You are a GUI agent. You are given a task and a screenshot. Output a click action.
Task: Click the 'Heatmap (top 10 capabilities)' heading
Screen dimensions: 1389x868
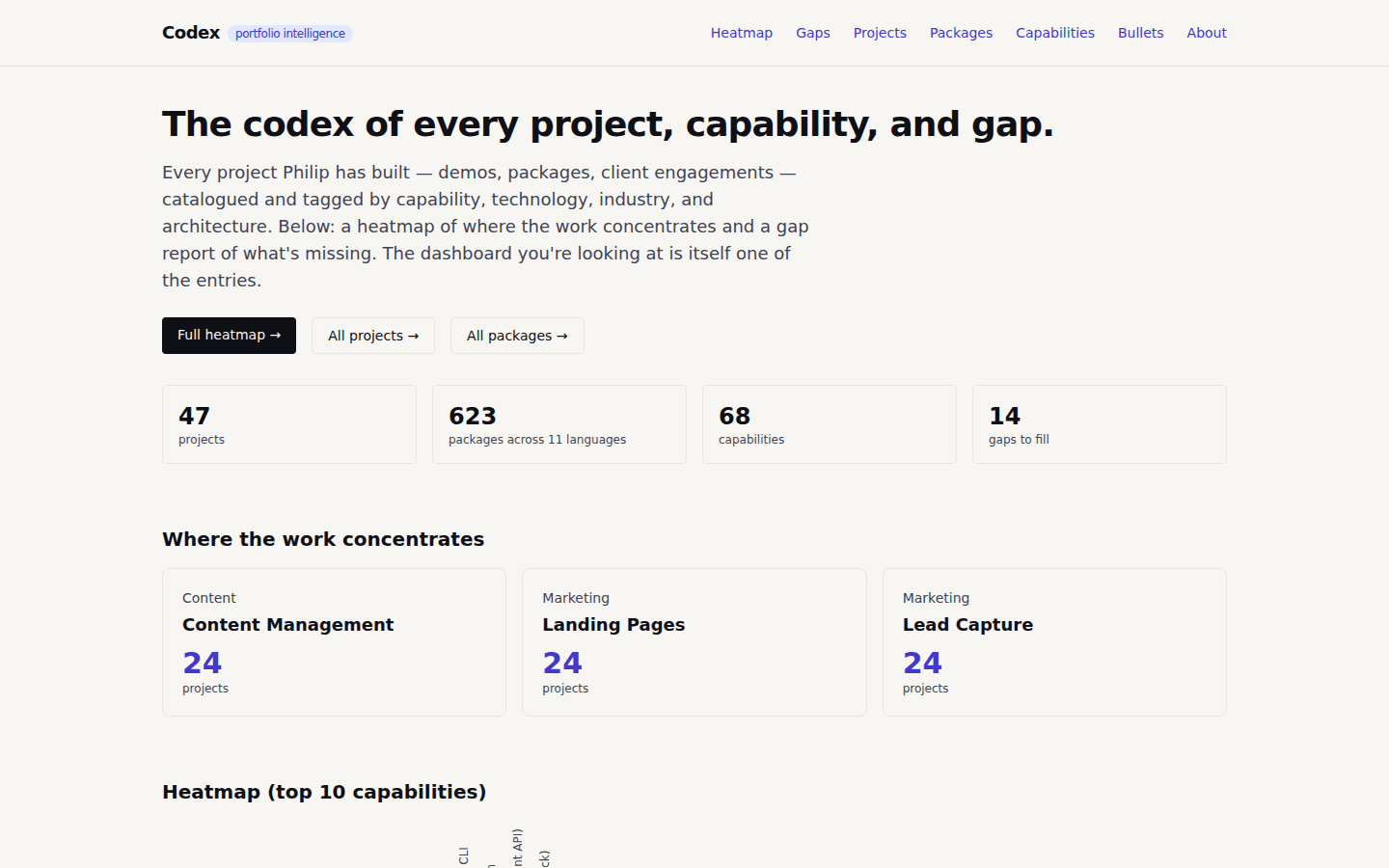(x=324, y=792)
